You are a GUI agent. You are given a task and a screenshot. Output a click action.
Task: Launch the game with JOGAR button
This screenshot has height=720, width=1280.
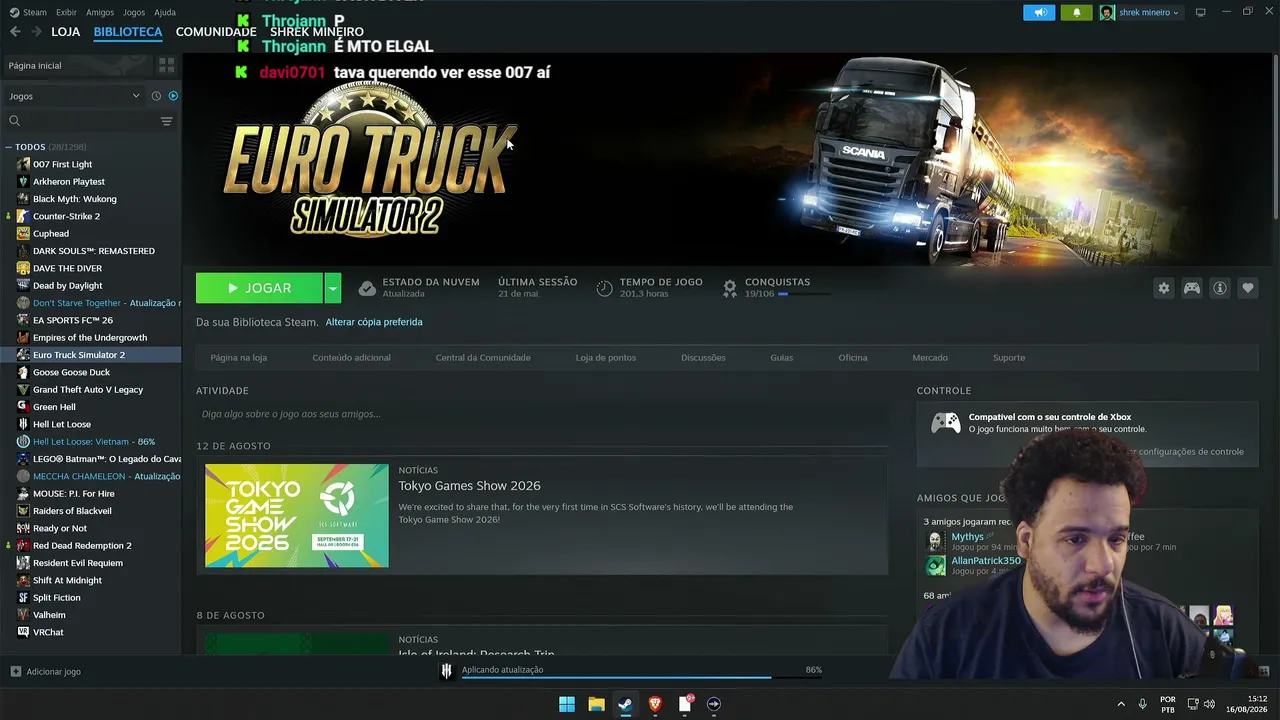(x=259, y=288)
